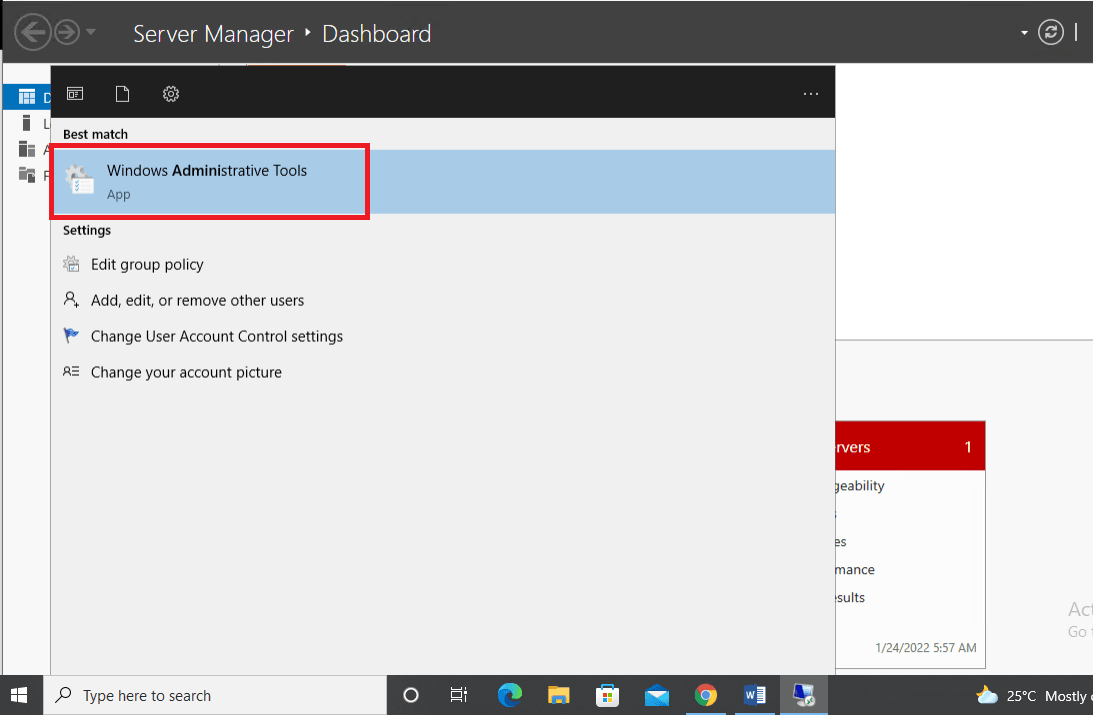1093x715 pixels.
Task: Launch Google Chrome from the taskbar
Action: [x=706, y=695]
